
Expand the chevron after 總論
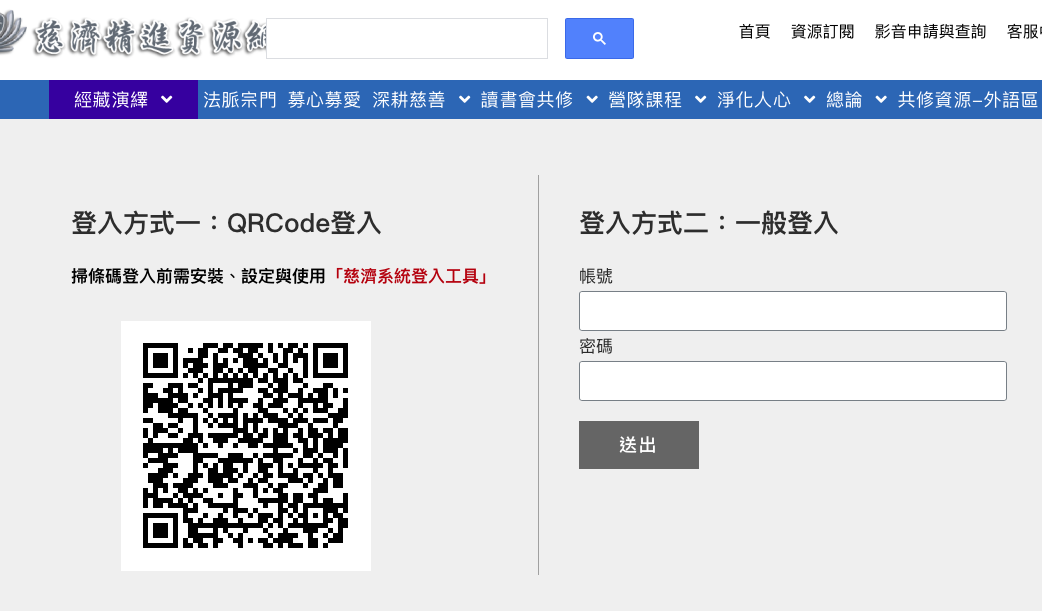[x=881, y=100]
